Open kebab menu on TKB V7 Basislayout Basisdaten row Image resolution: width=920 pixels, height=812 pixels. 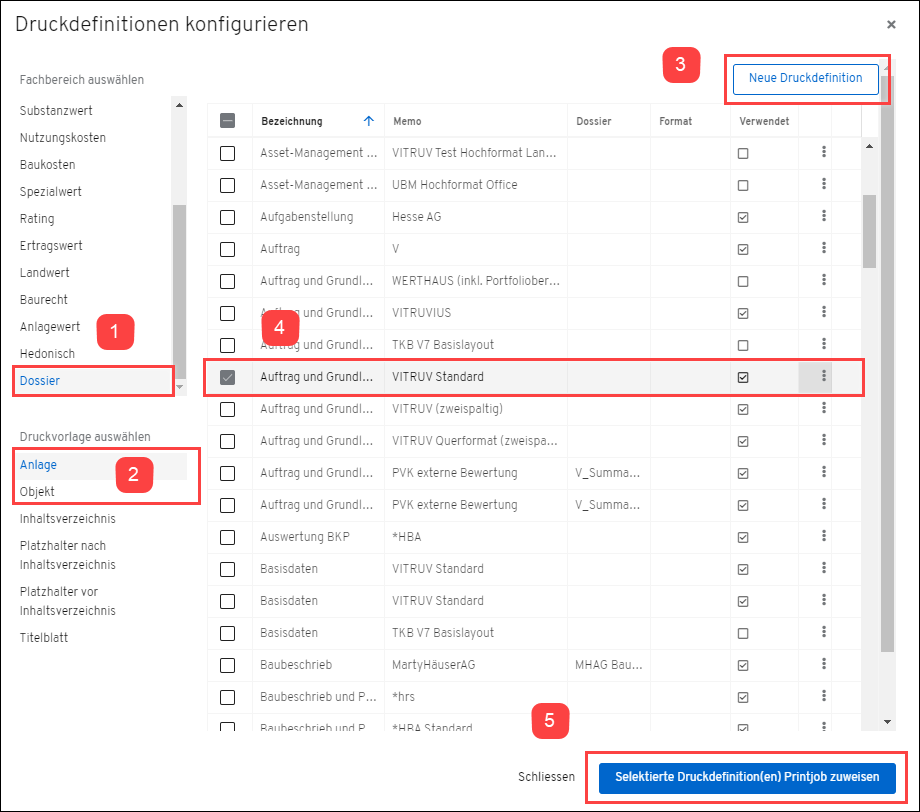point(824,633)
